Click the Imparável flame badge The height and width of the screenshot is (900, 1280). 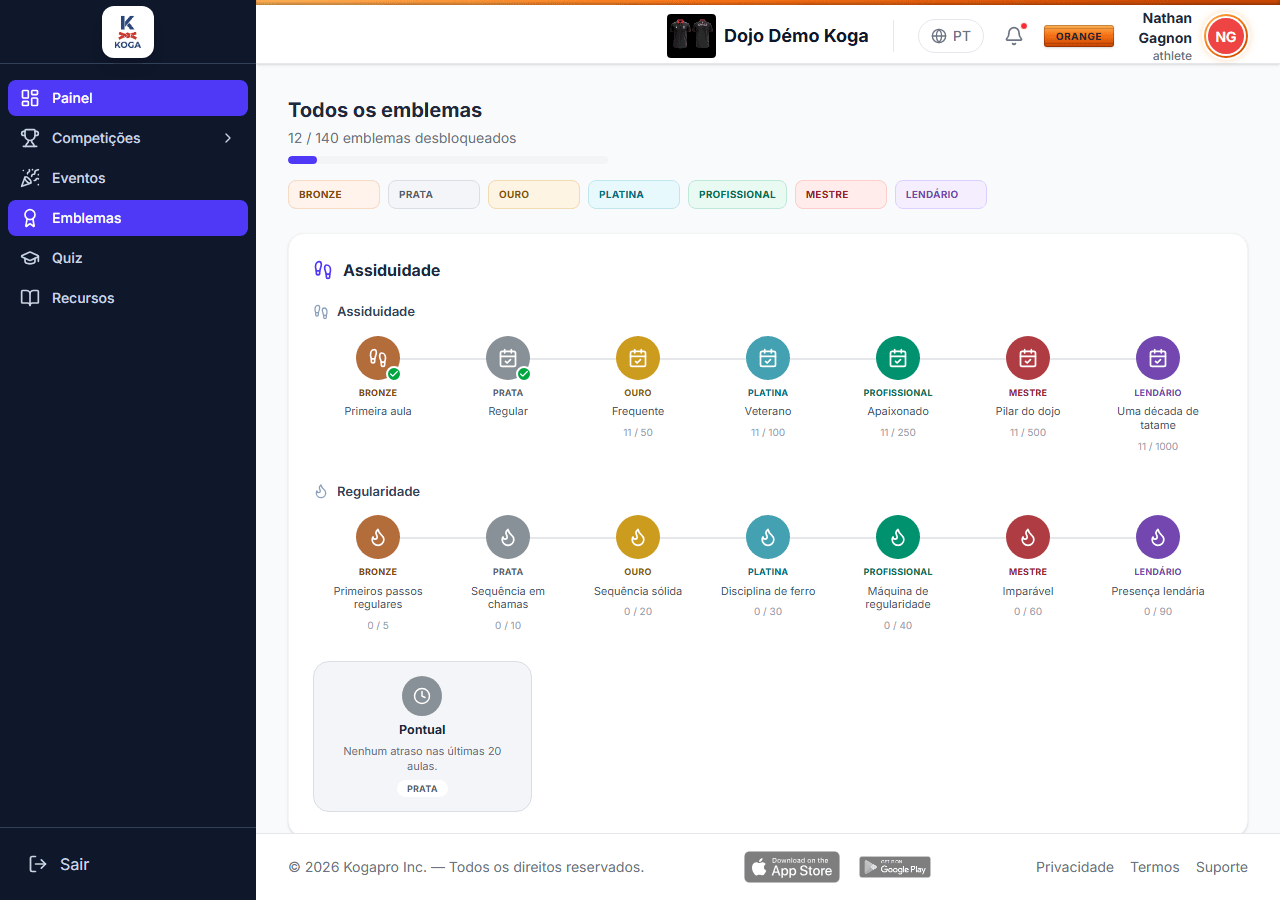coord(1028,537)
